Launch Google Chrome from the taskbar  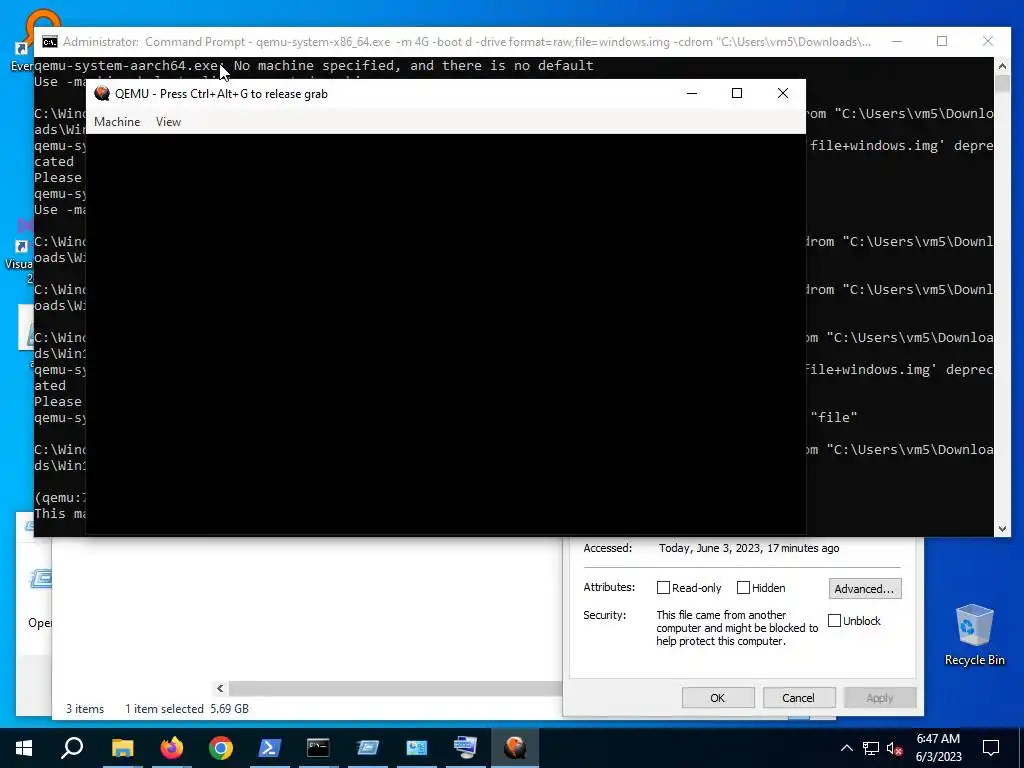pos(221,748)
